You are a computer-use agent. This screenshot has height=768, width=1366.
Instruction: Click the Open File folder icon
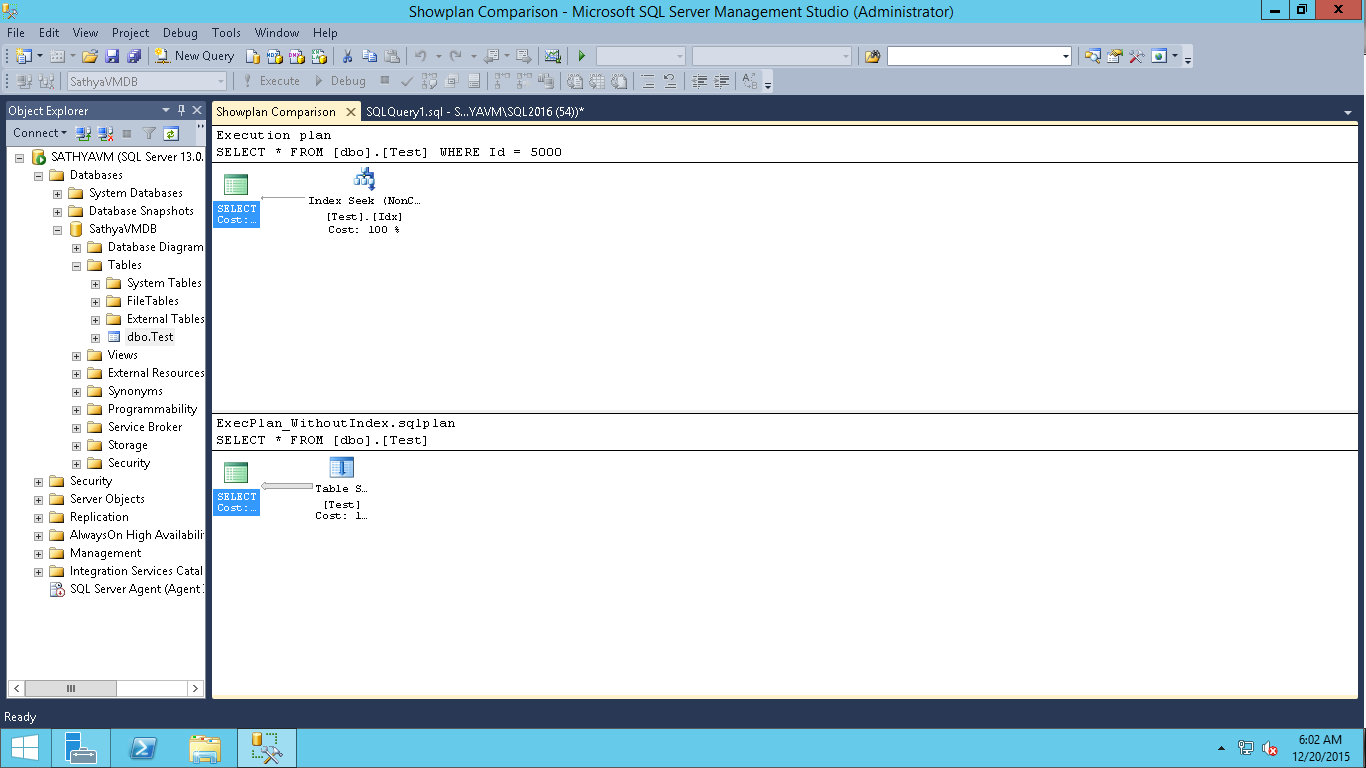click(90, 56)
